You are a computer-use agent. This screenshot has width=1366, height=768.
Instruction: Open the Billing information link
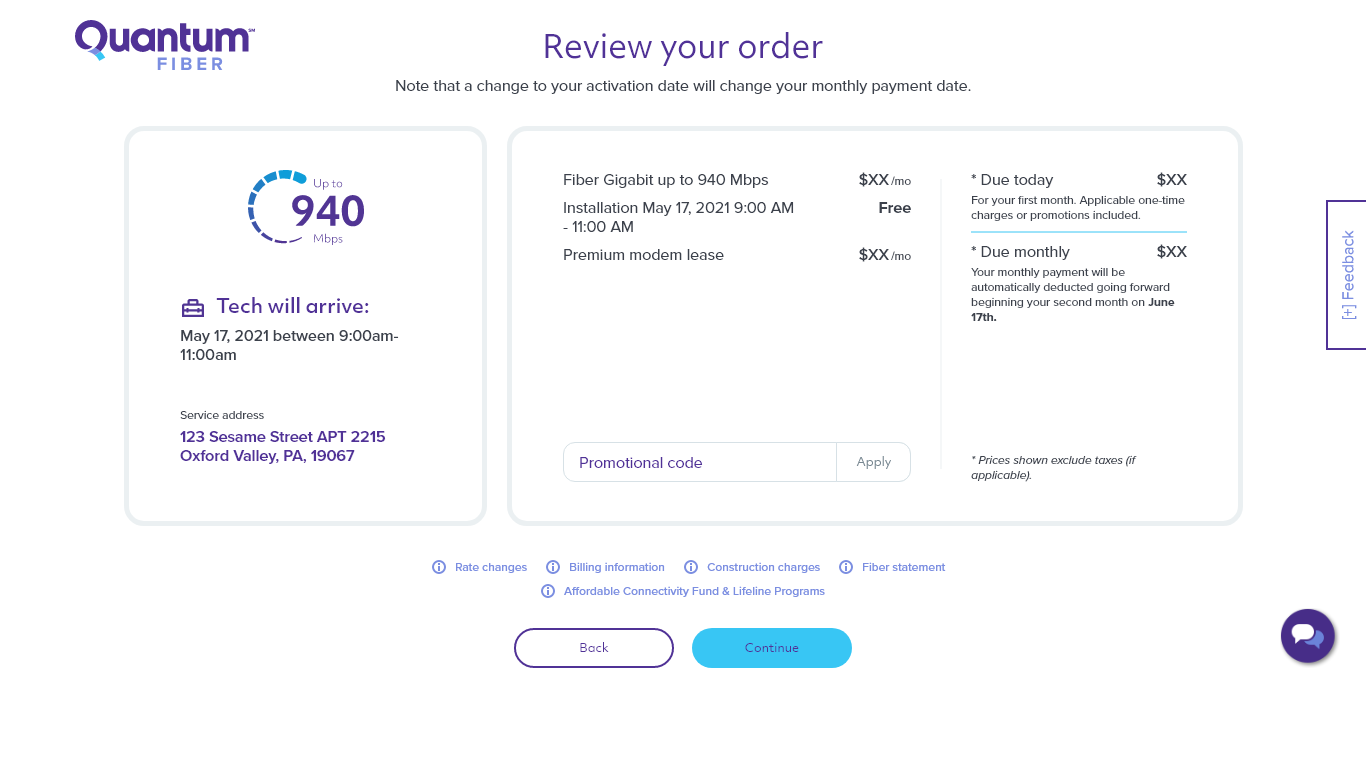pos(617,567)
